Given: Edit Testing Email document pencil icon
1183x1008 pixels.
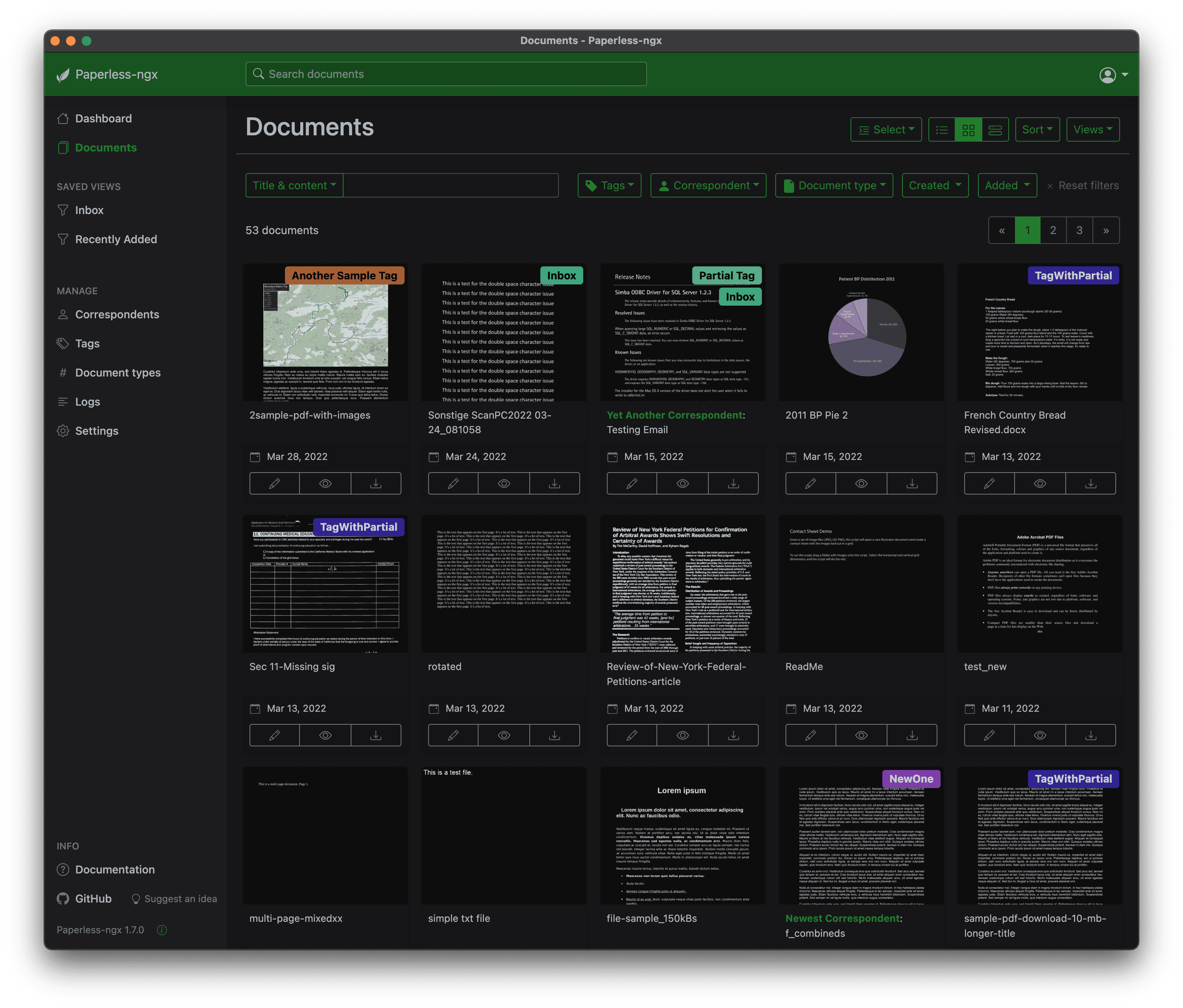Looking at the screenshot, I should (632, 484).
